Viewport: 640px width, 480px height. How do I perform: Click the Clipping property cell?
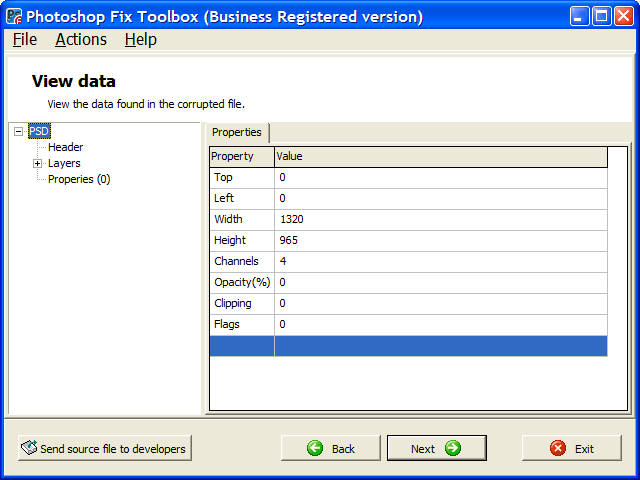tap(242, 304)
